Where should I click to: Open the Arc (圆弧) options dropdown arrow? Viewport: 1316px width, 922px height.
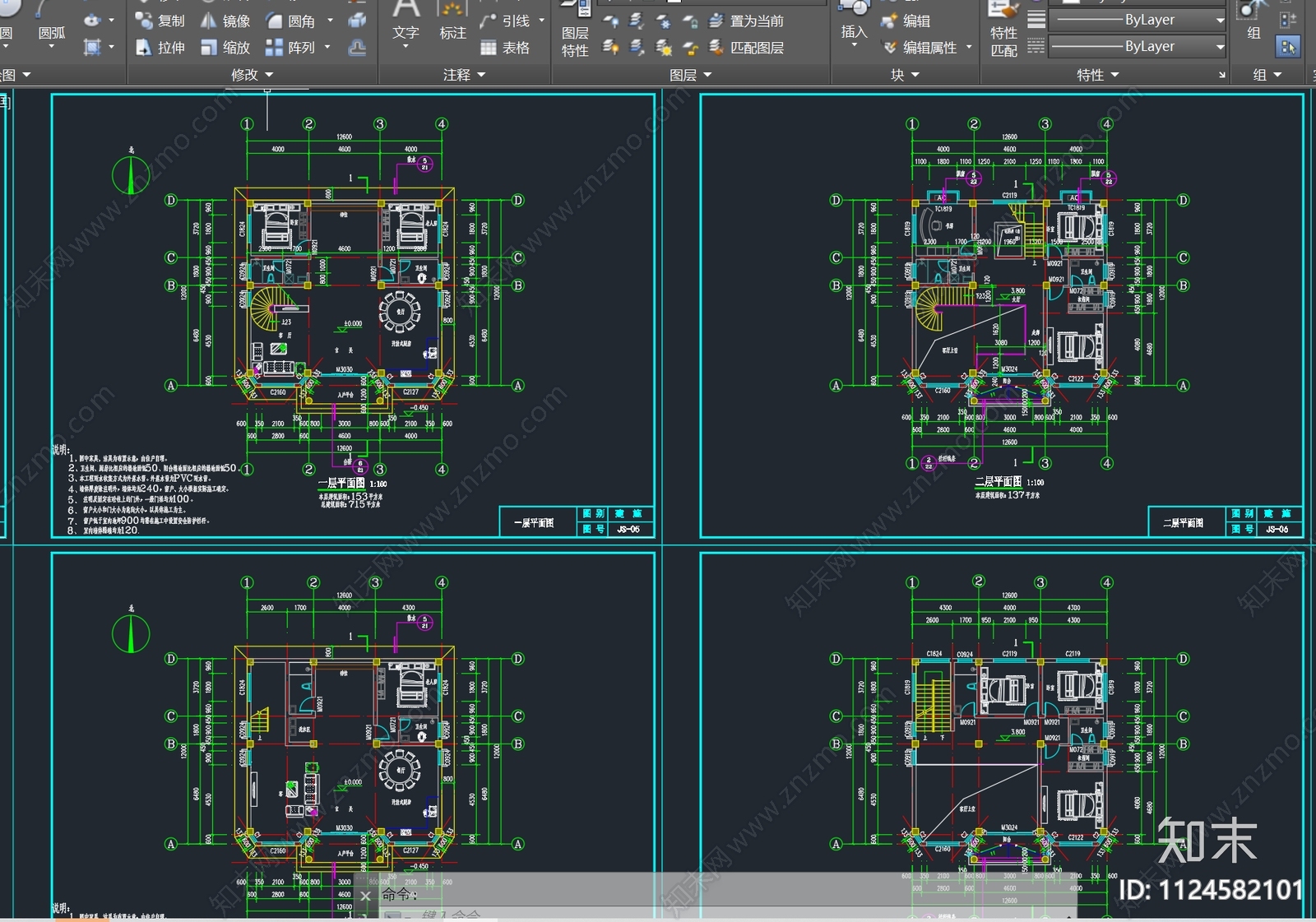coord(51,47)
